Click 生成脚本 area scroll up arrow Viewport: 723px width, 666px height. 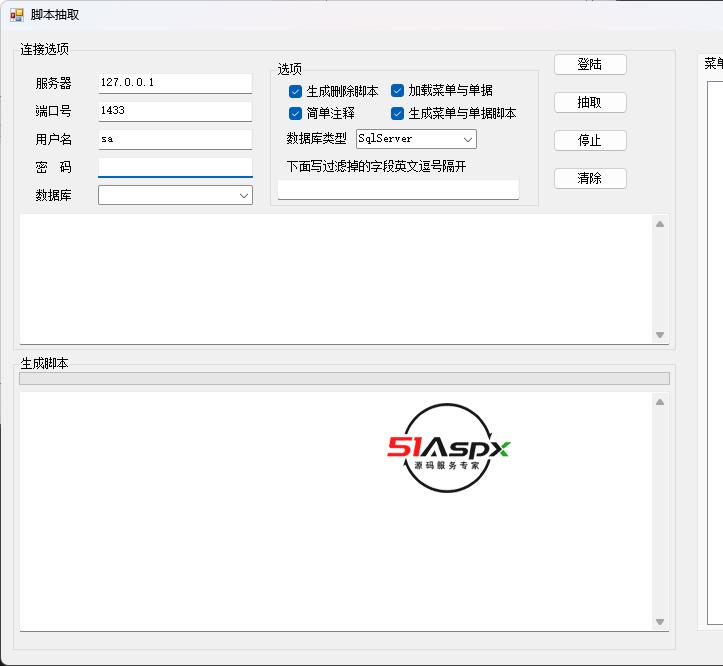point(660,402)
